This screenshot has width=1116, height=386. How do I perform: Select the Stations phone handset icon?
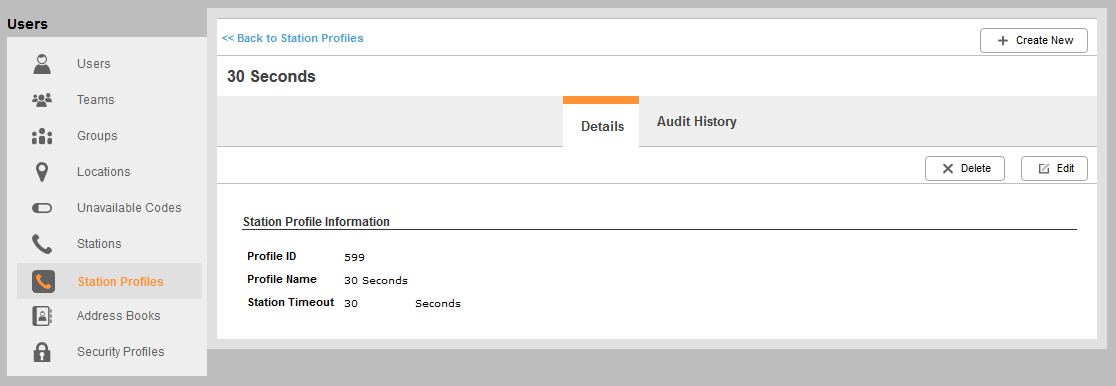[x=43, y=244]
